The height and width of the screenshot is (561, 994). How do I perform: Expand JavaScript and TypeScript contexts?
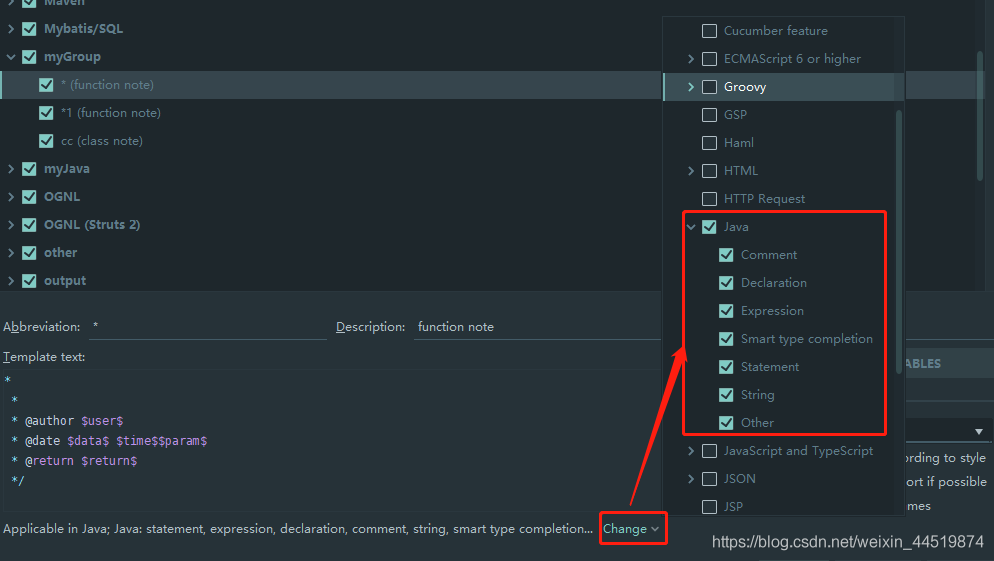coord(691,451)
